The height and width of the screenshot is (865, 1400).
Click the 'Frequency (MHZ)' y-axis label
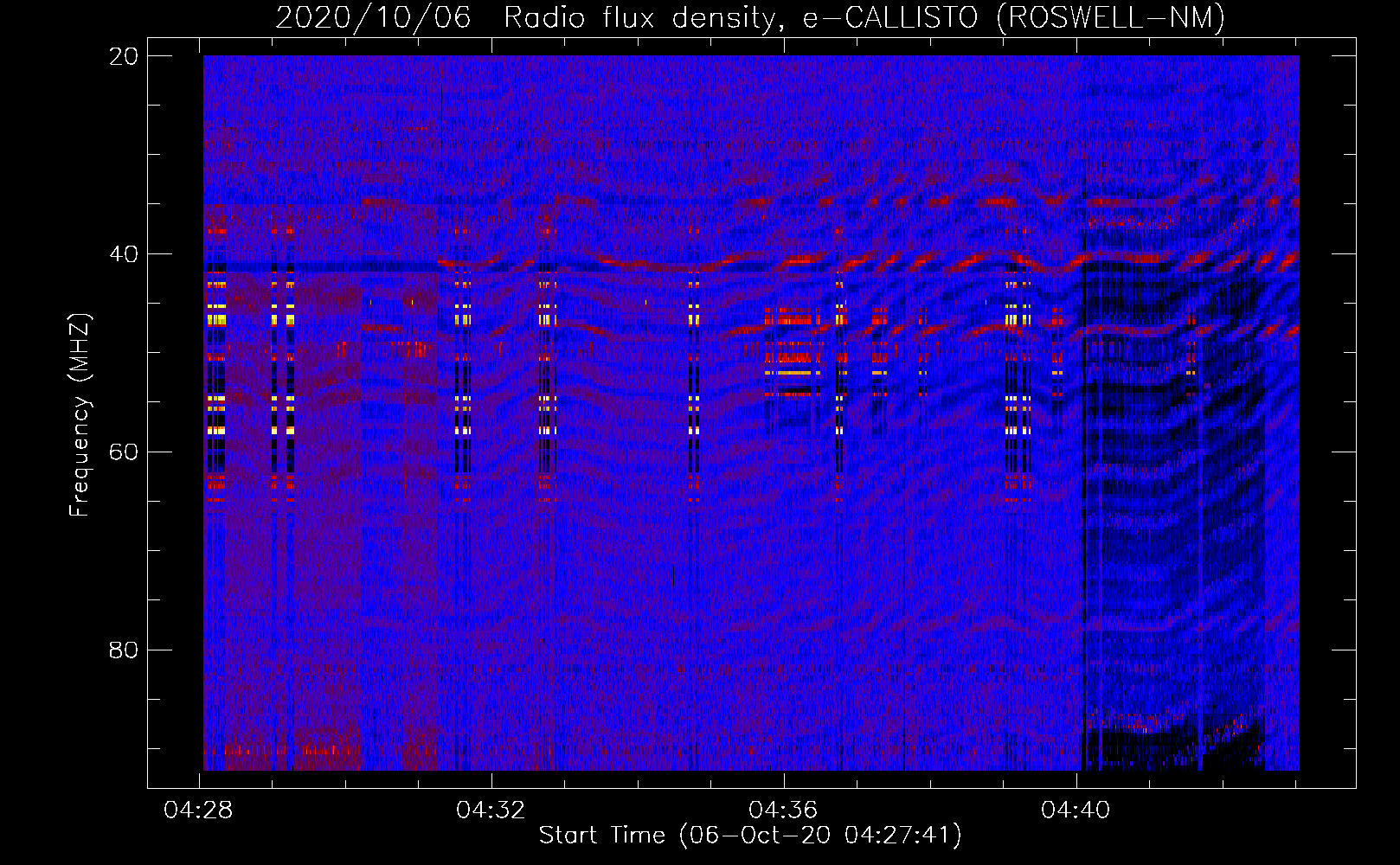point(80,415)
